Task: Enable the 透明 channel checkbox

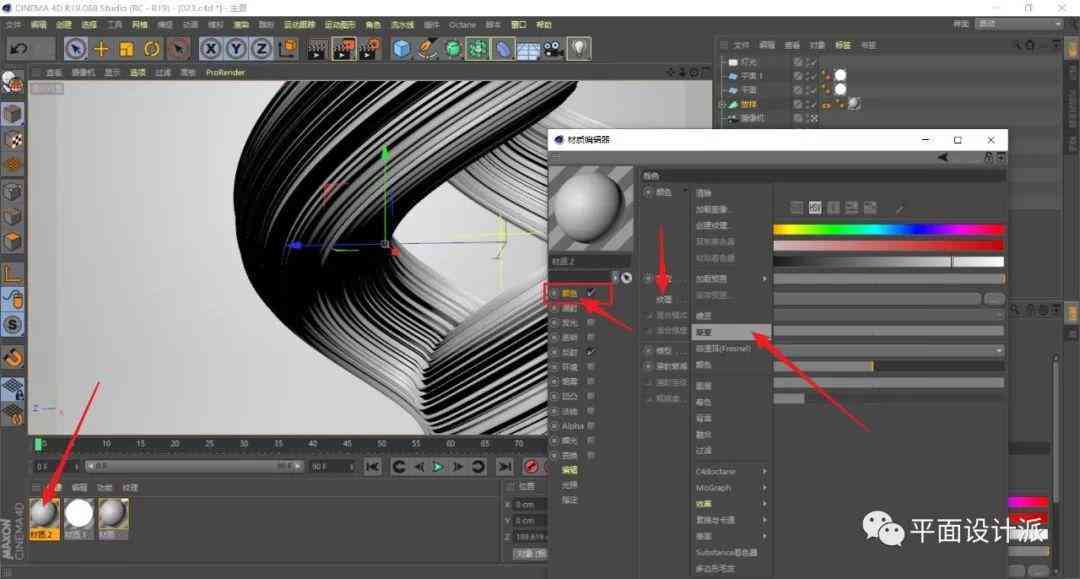Action: pyautogui.click(x=591, y=337)
